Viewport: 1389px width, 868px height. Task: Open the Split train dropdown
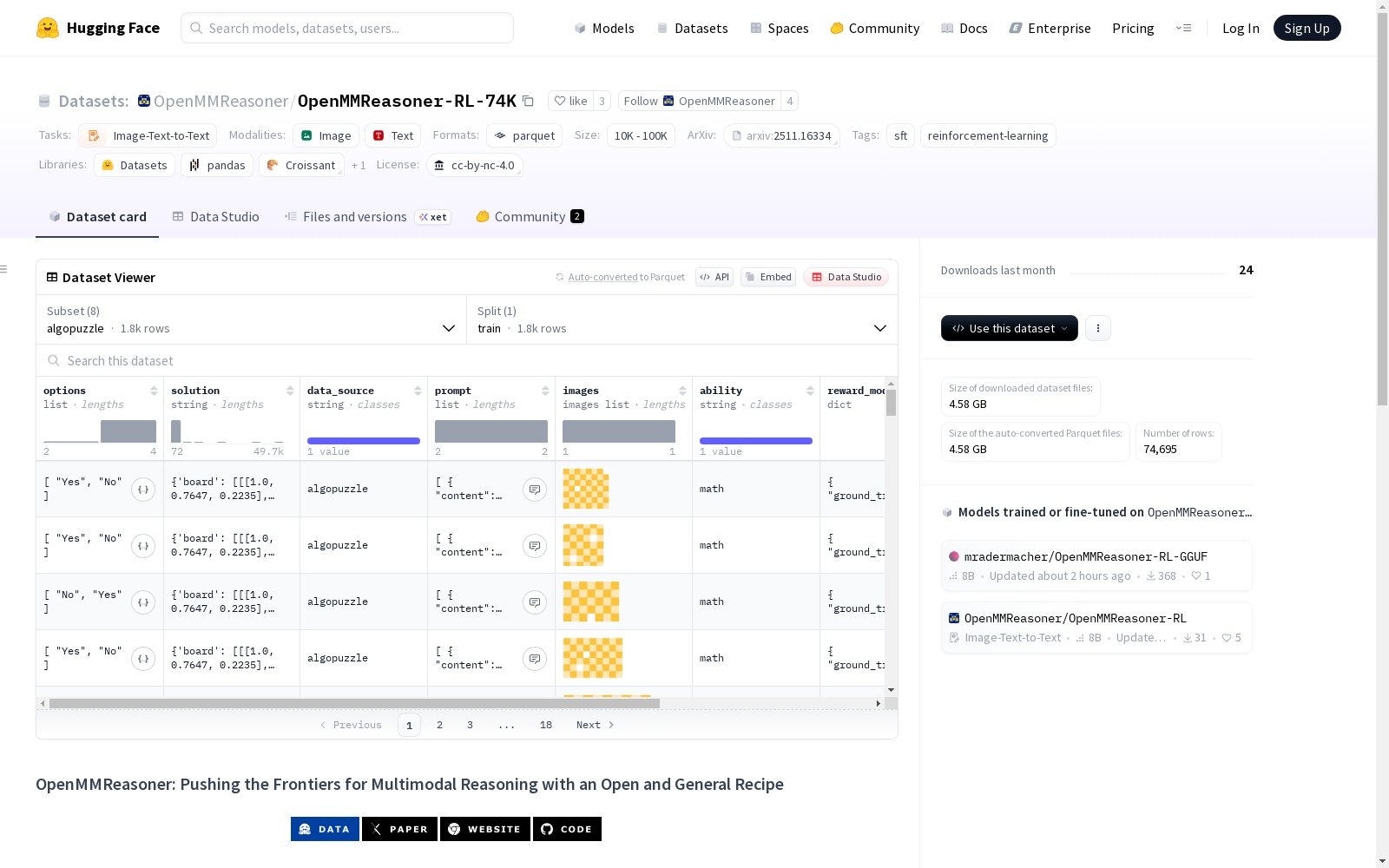682,319
